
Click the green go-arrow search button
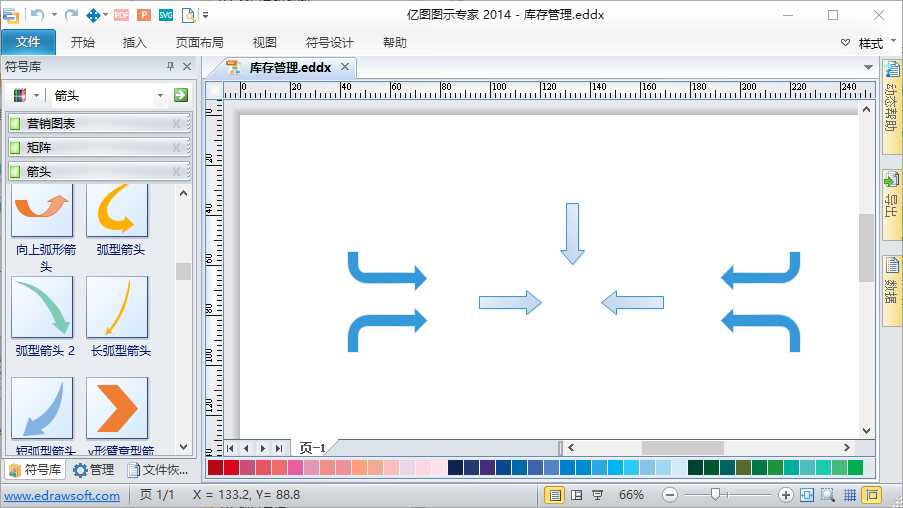[x=181, y=95]
